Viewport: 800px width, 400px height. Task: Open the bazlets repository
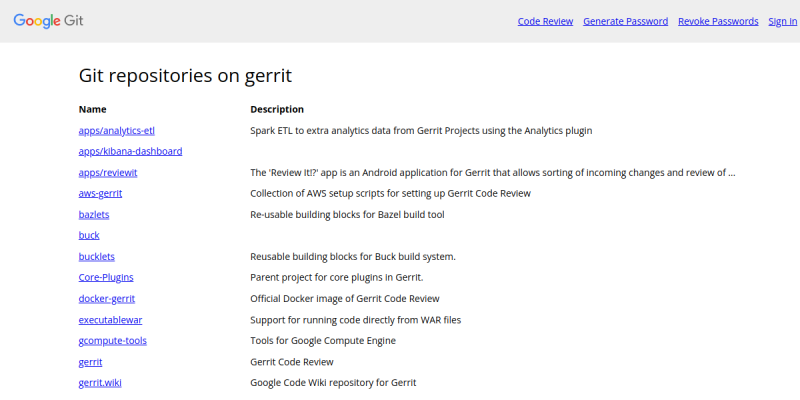point(94,215)
